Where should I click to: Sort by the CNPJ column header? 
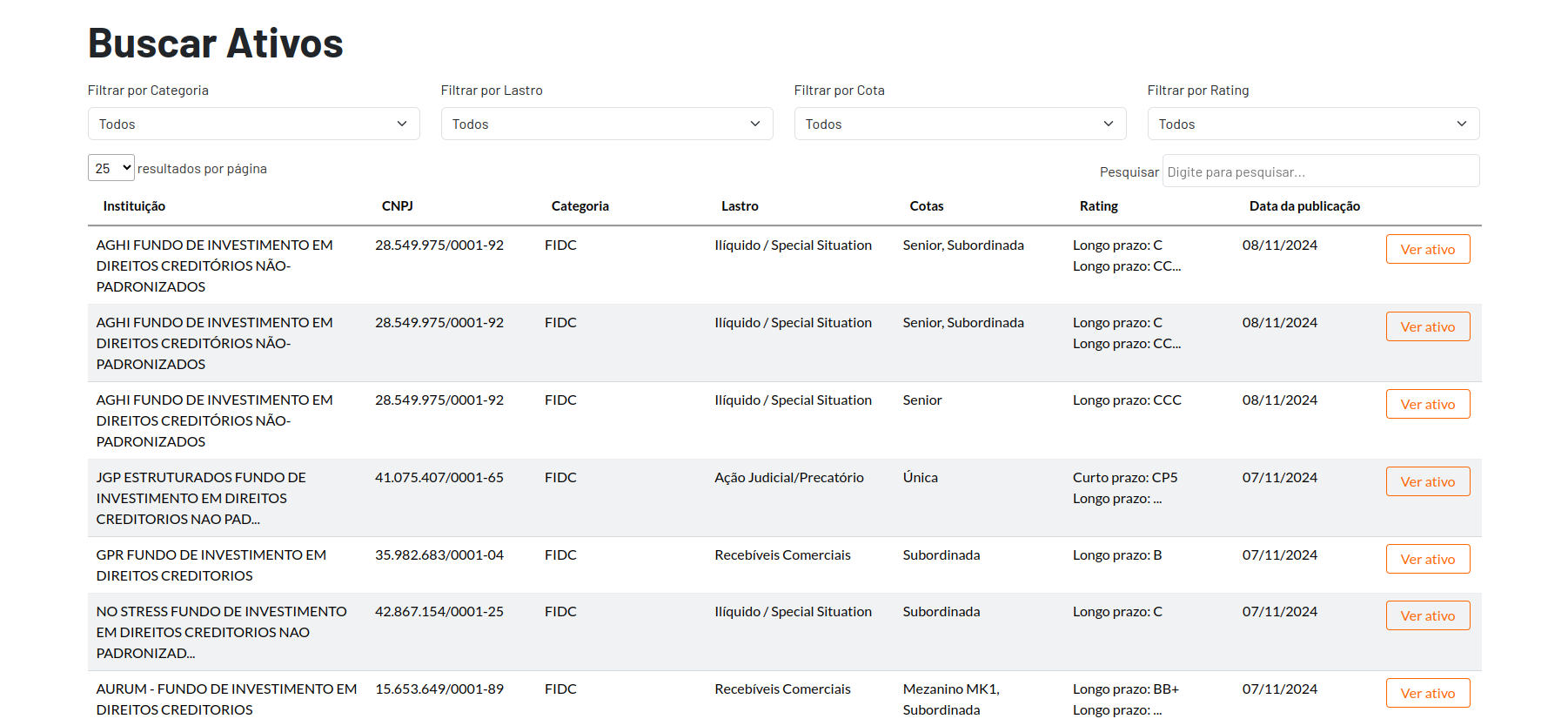397,206
